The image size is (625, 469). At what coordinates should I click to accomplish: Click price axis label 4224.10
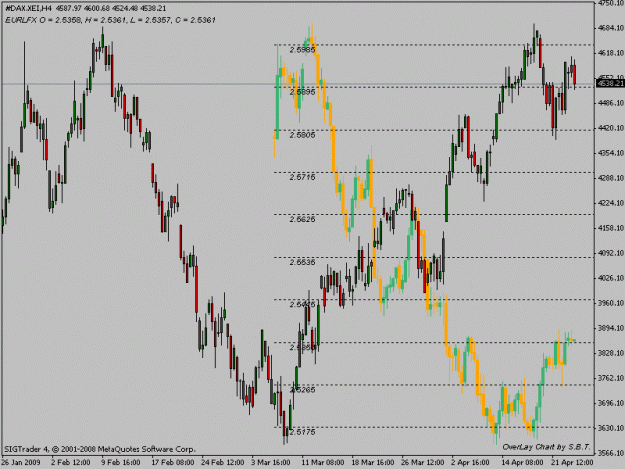pos(611,203)
